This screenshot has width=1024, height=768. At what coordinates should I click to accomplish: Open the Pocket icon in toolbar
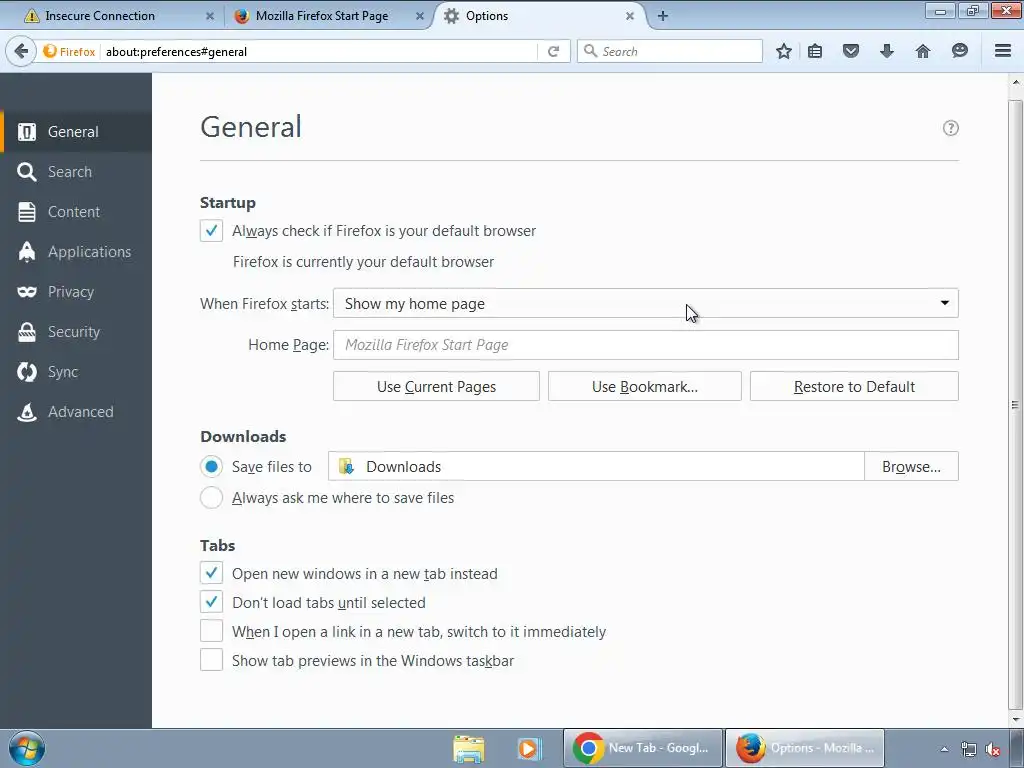click(850, 51)
